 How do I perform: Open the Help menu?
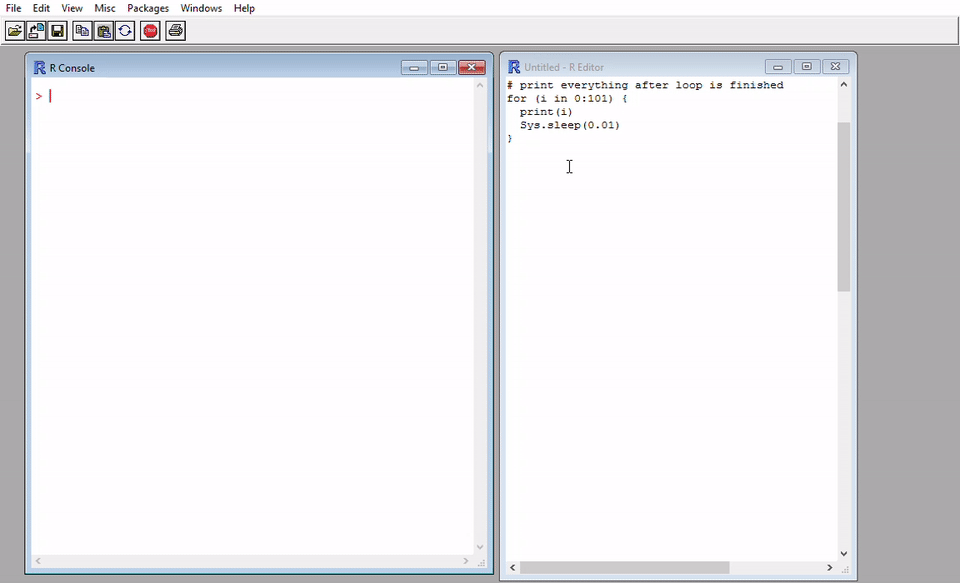(244, 8)
